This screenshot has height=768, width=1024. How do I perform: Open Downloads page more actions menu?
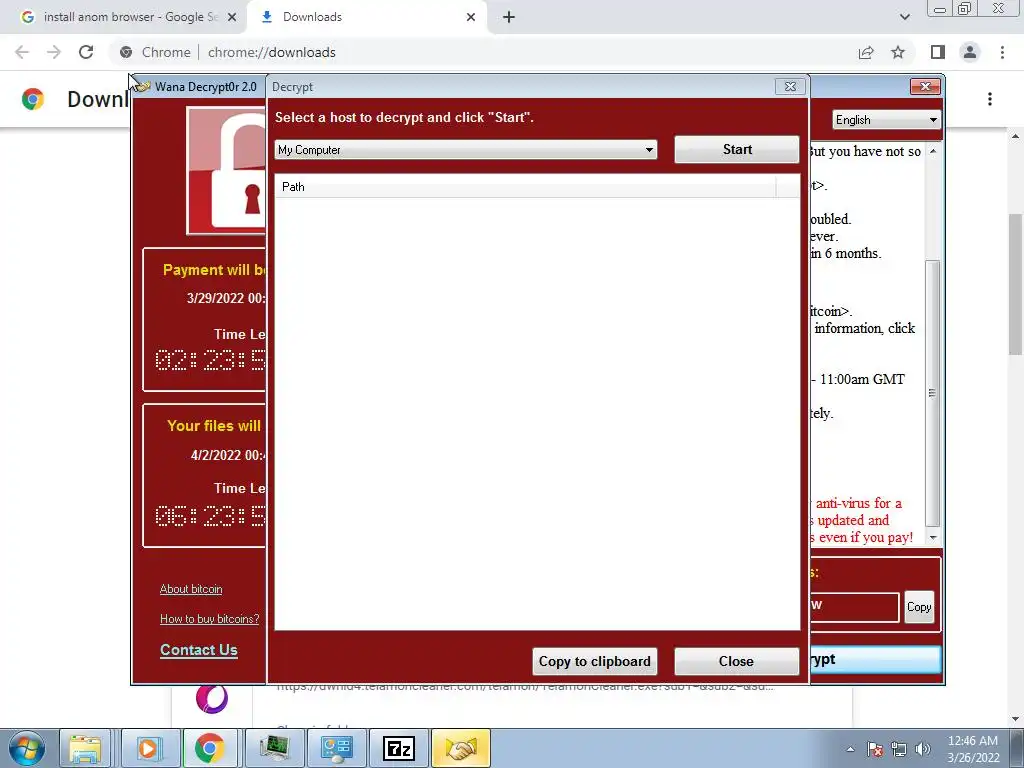click(x=990, y=99)
